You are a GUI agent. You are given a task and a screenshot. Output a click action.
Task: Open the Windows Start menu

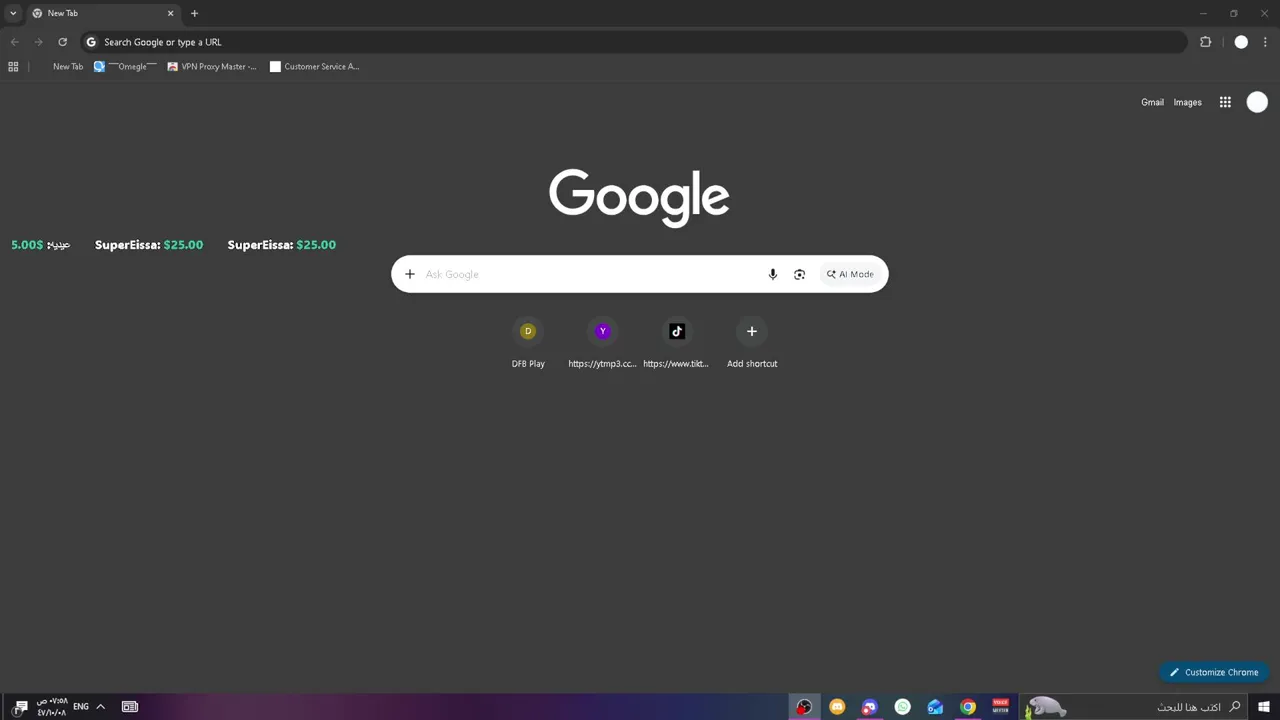click(x=1264, y=707)
